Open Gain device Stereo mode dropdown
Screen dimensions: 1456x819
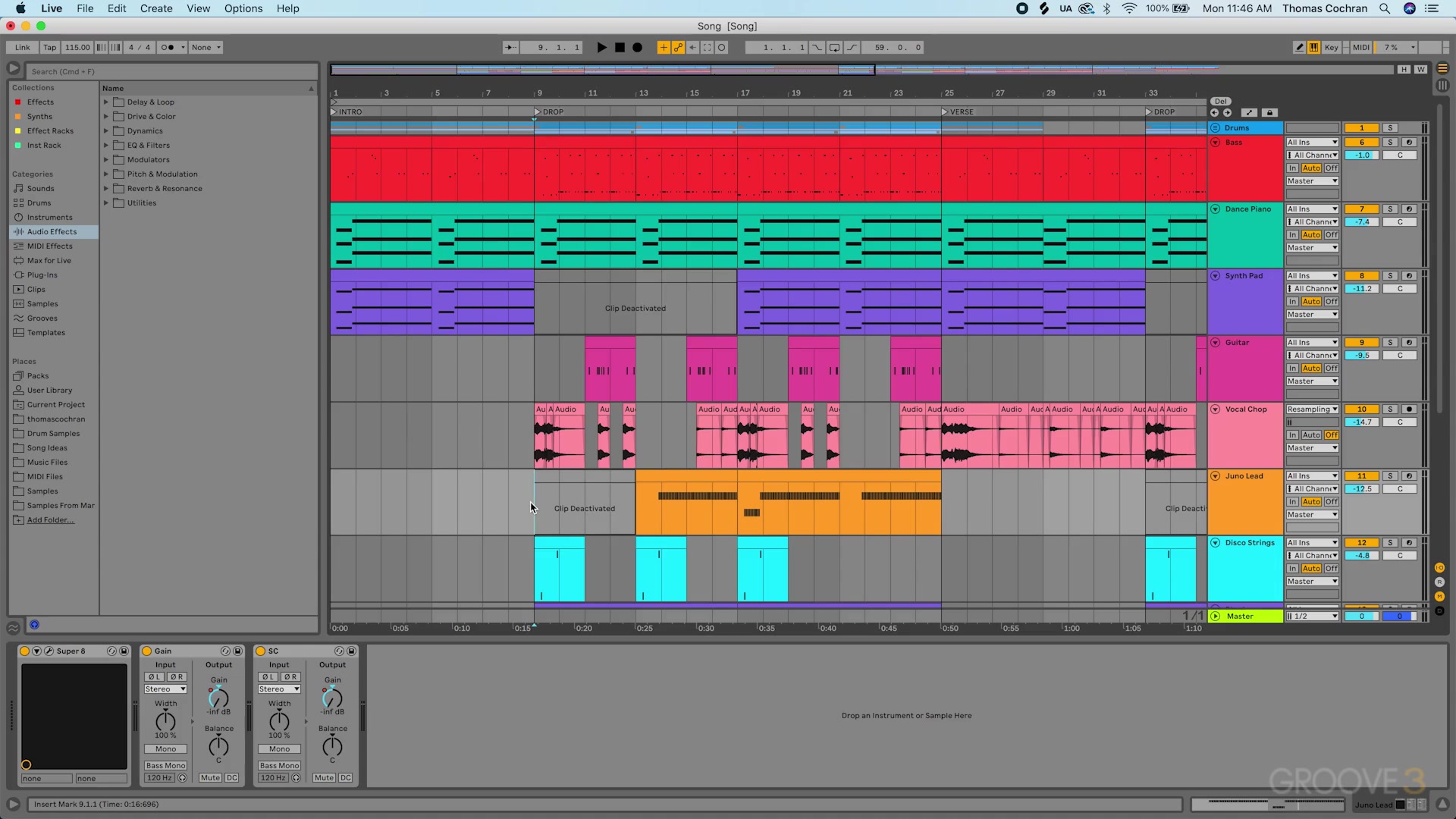coord(165,689)
